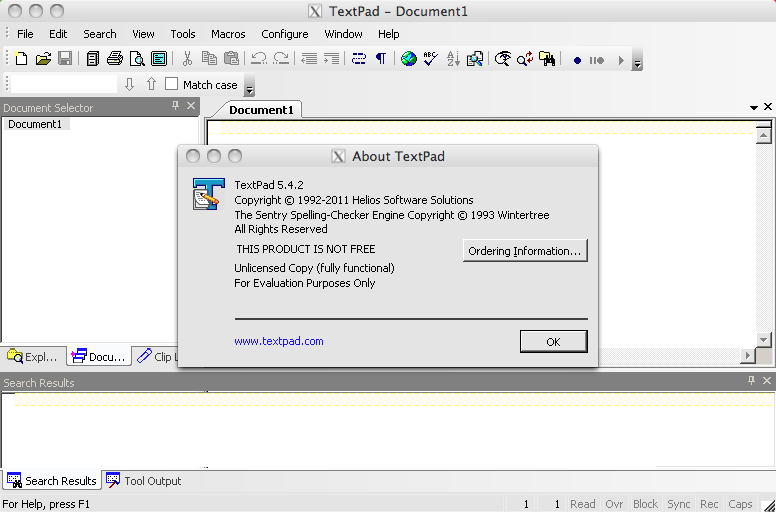Switch to Explorer panel tab
Viewport: 776px width, 512px height.
pos(33,357)
